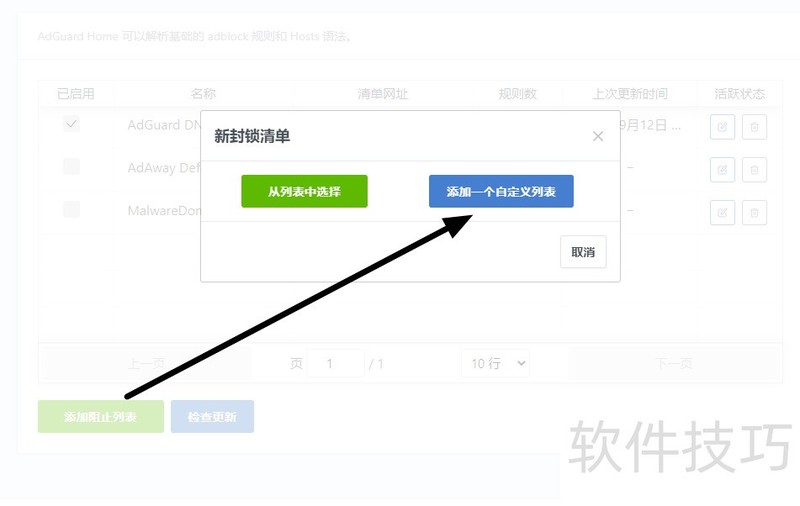800x506 pixels.
Task: Click the green 从列表中选择 button
Action: point(304,191)
